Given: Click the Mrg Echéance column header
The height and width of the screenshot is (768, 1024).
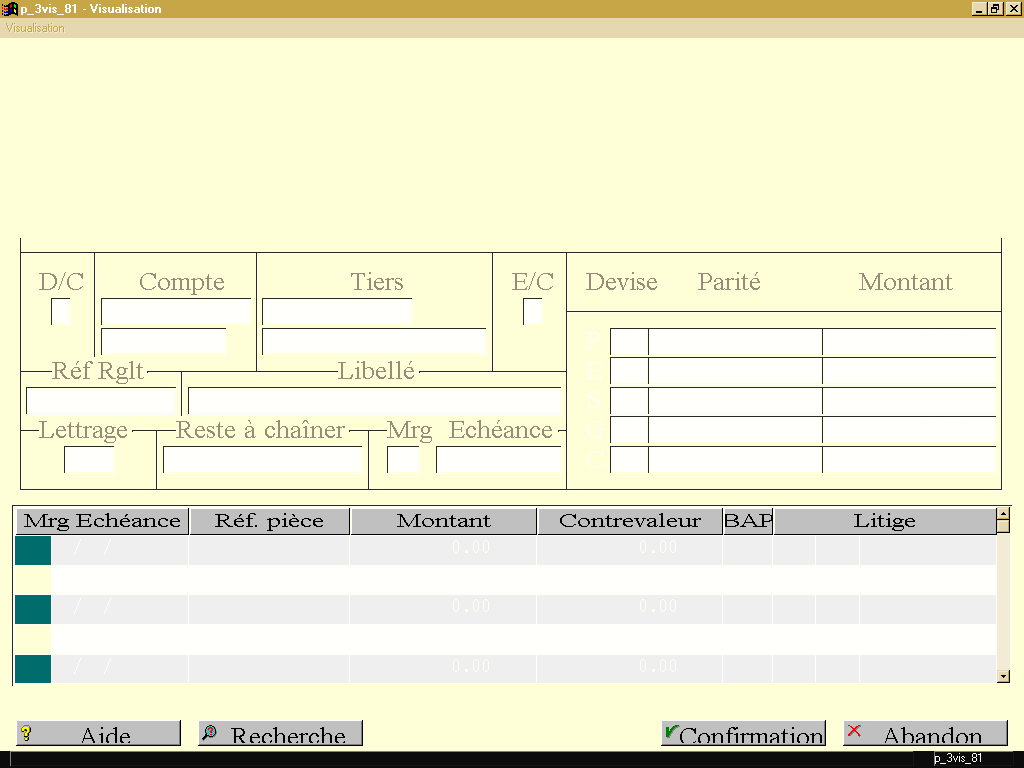Looking at the screenshot, I should pyautogui.click(x=102, y=521).
